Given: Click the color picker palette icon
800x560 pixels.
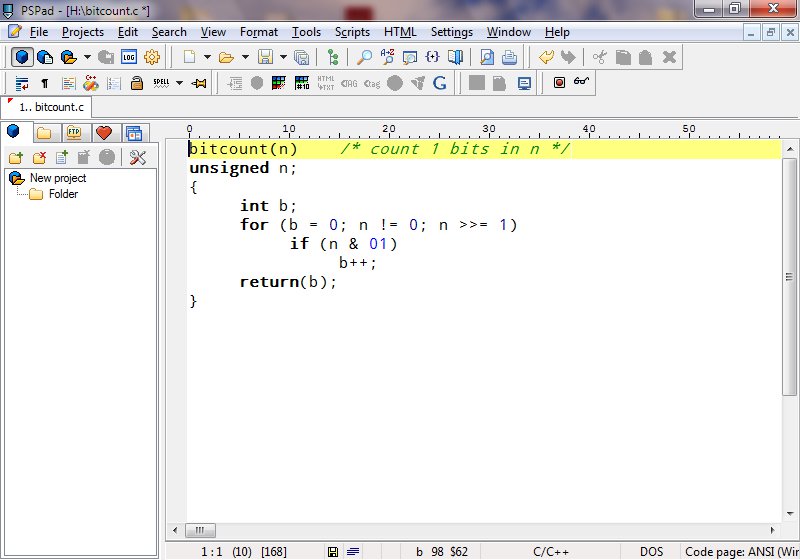Looking at the screenshot, I should click(x=279, y=83).
